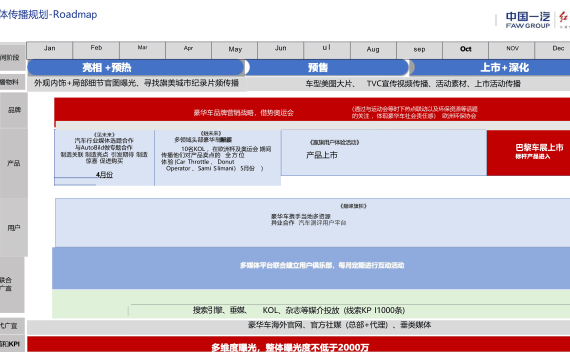Click the 品牌 row label
The height and width of the screenshot is (360, 570).
point(14,110)
